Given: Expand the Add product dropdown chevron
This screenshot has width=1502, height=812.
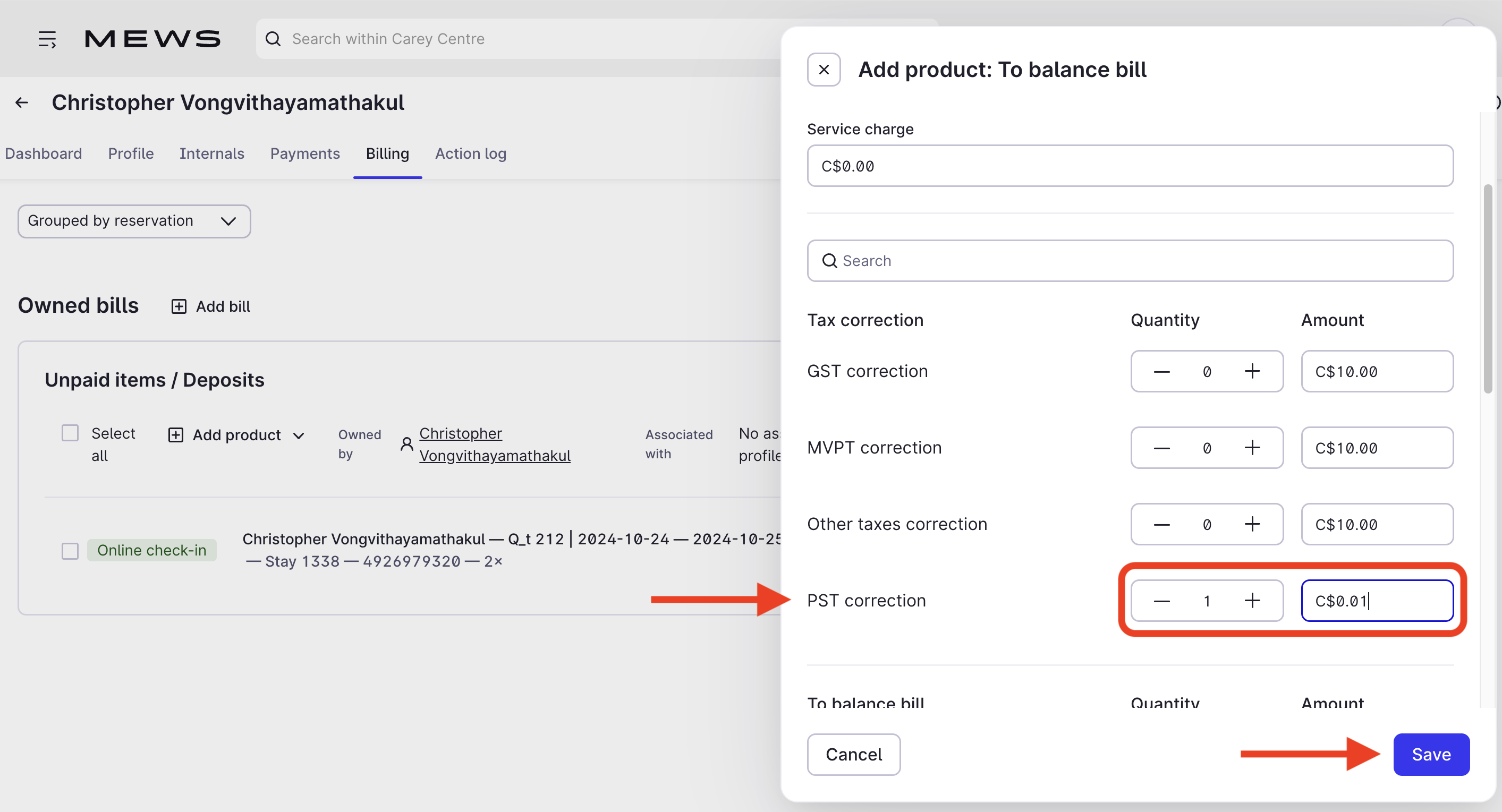Looking at the screenshot, I should click(299, 435).
